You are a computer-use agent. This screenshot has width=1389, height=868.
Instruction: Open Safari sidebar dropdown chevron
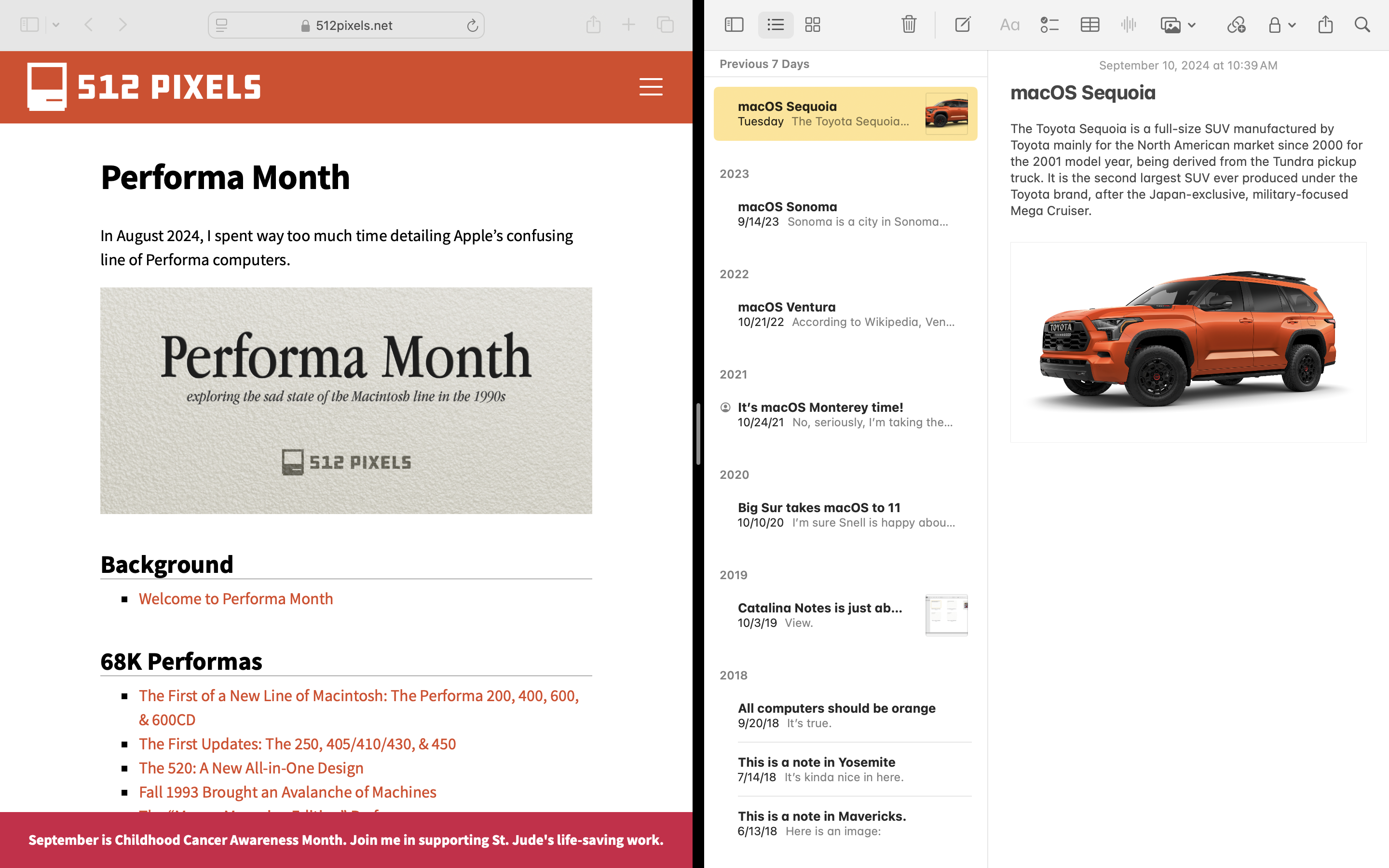(55, 25)
